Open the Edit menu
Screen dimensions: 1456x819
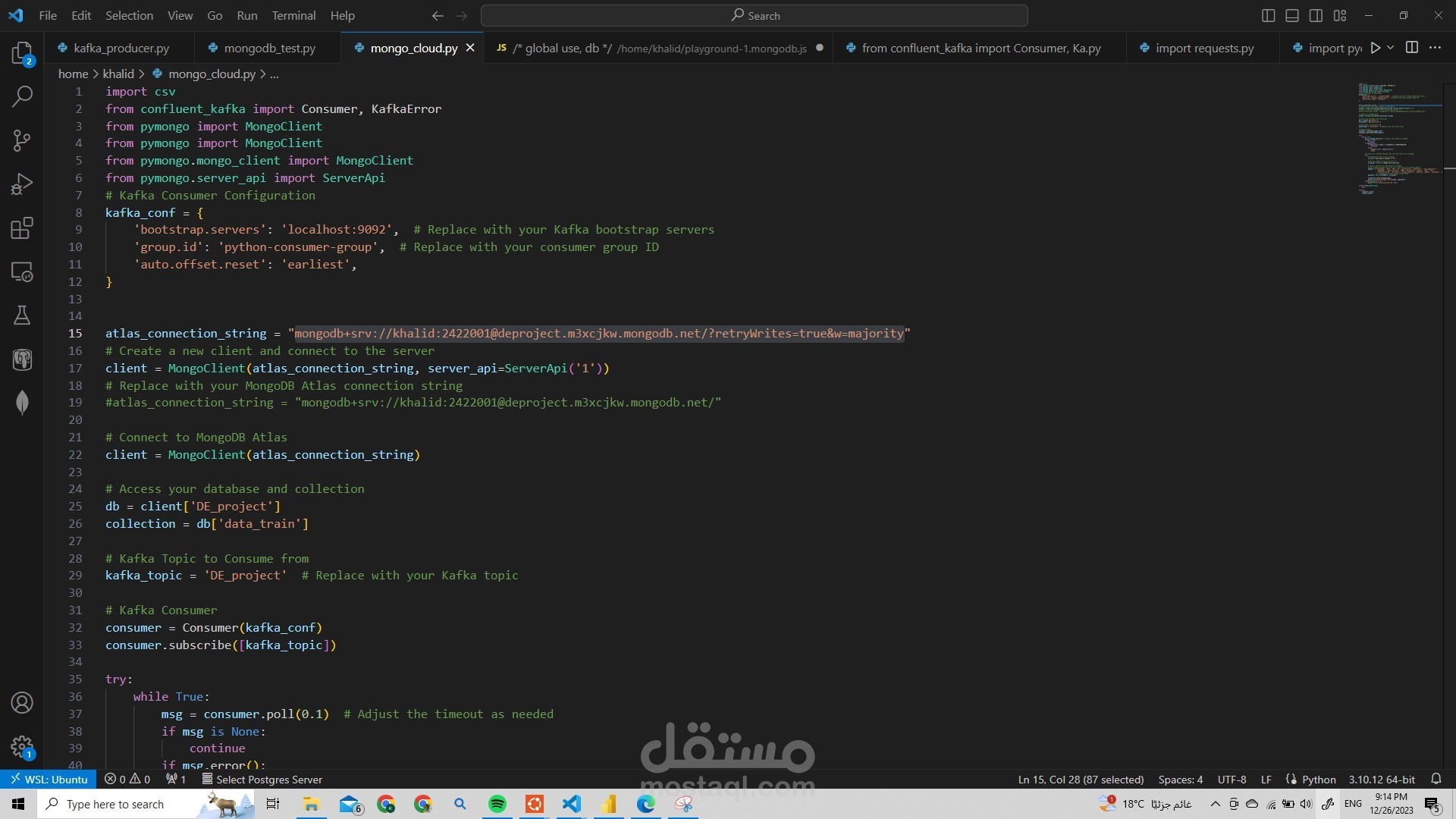coord(81,15)
